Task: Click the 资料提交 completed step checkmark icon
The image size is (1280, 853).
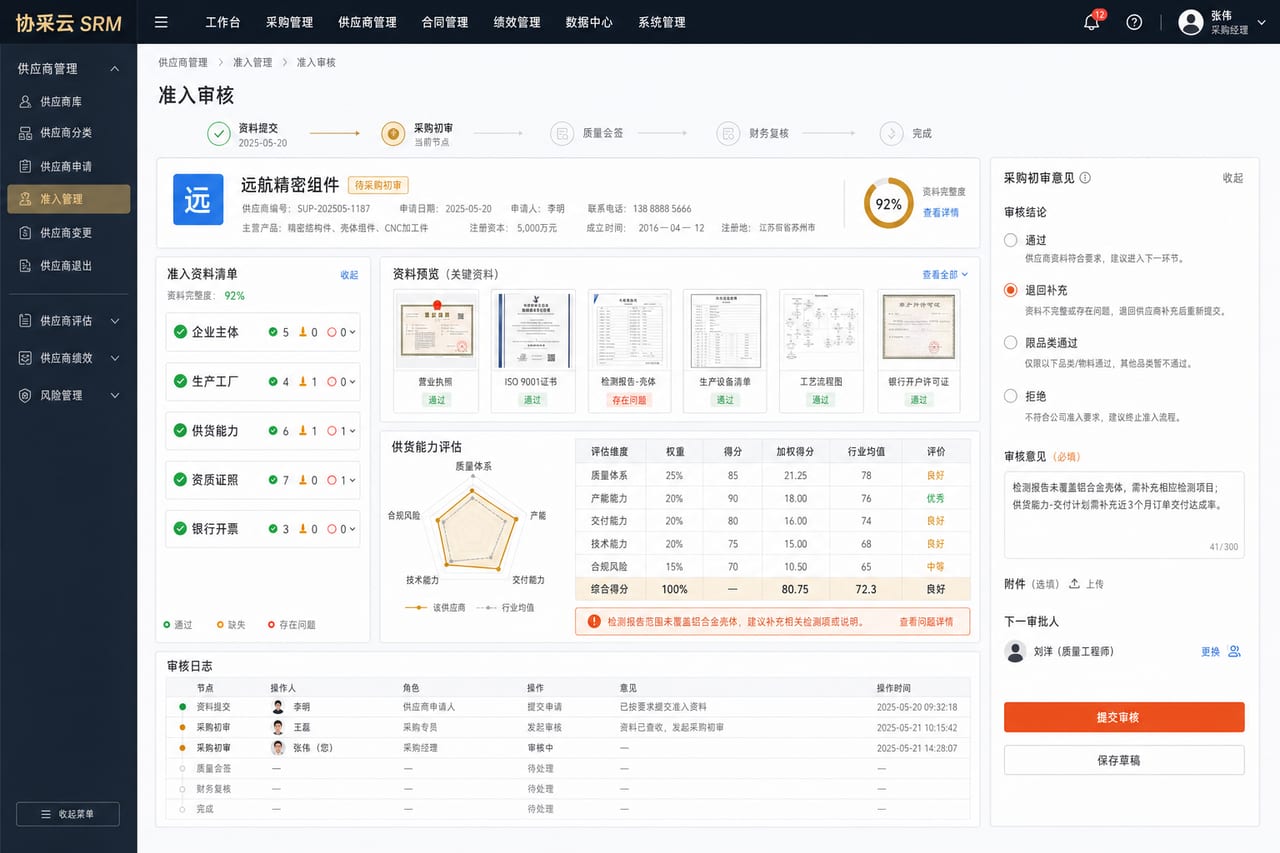Action: click(219, 133)
